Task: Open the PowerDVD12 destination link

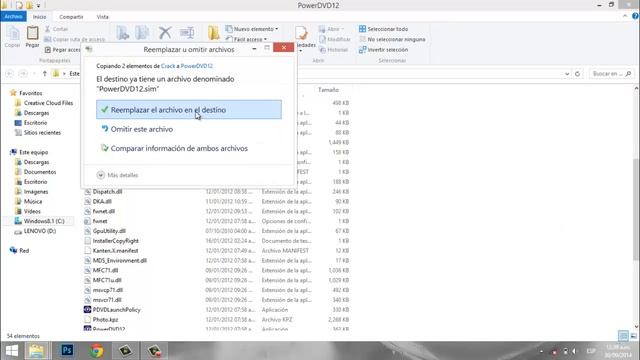Action: (197, 66)
